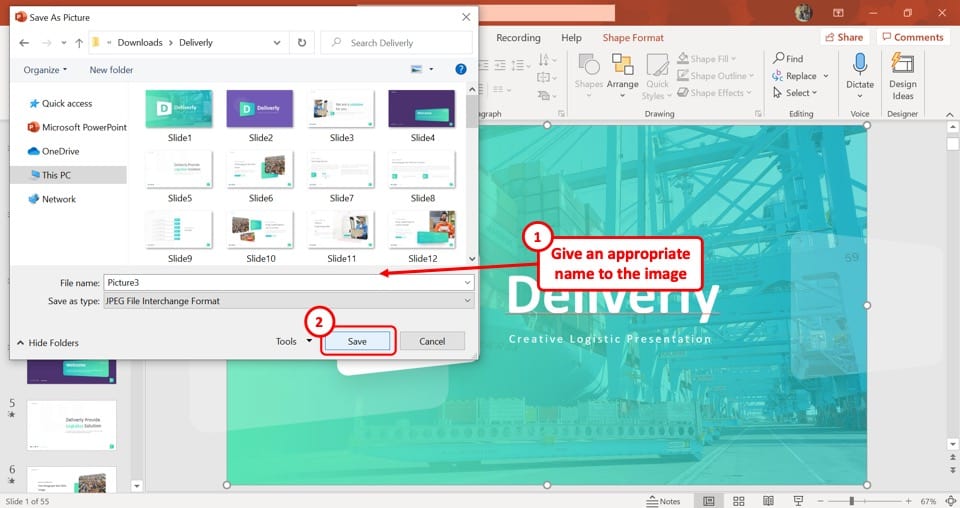
Task: Zoom in with plus button
Action: (909, 501)
